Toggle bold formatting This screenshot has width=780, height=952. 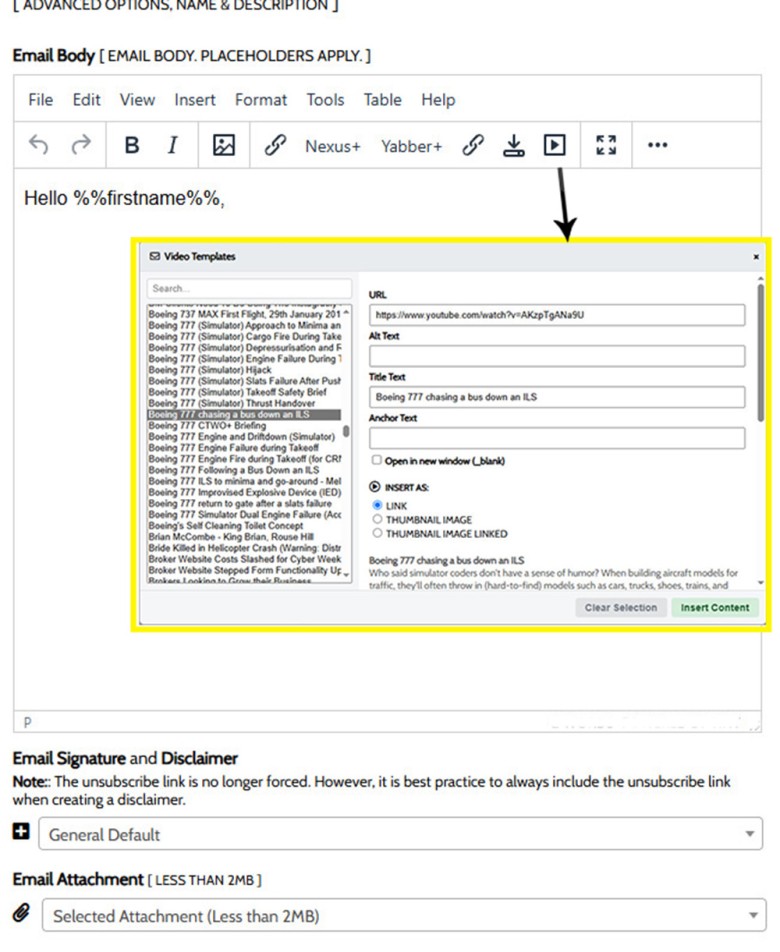(132, 145)
